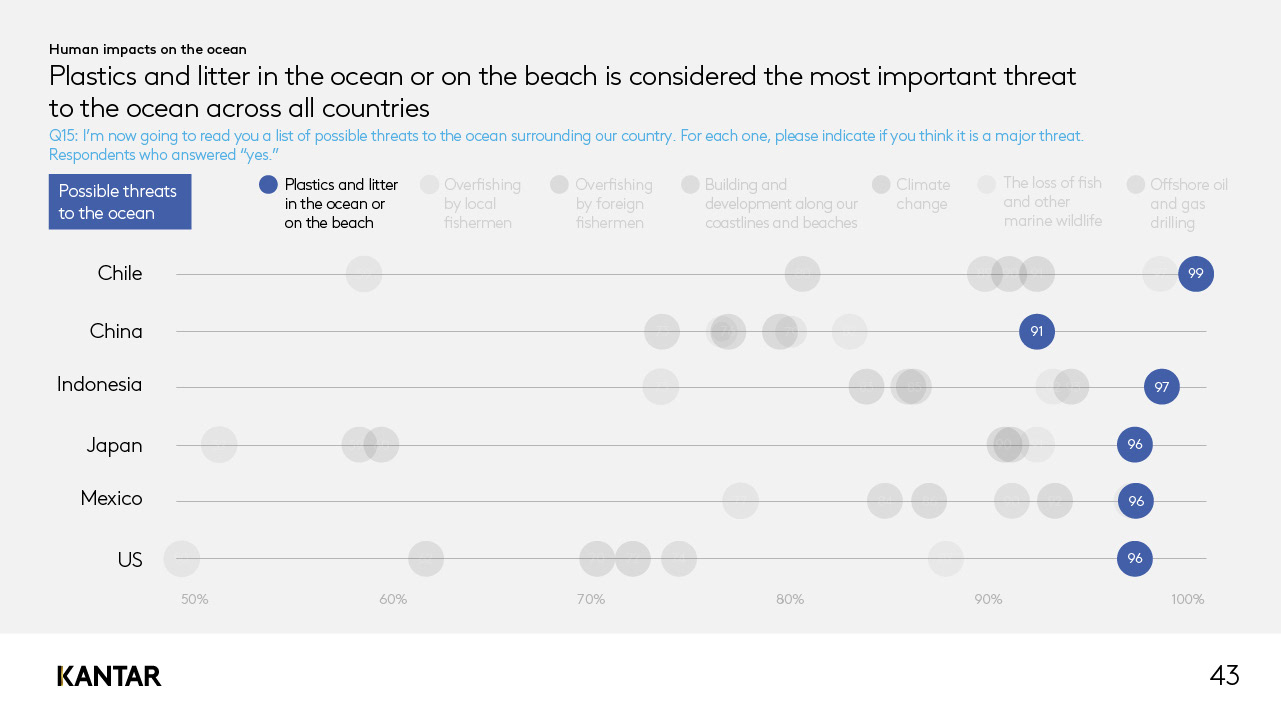1281x721 pixels.
Task: Click the Possible threats to the ocean box
Action: pos(120,202)
